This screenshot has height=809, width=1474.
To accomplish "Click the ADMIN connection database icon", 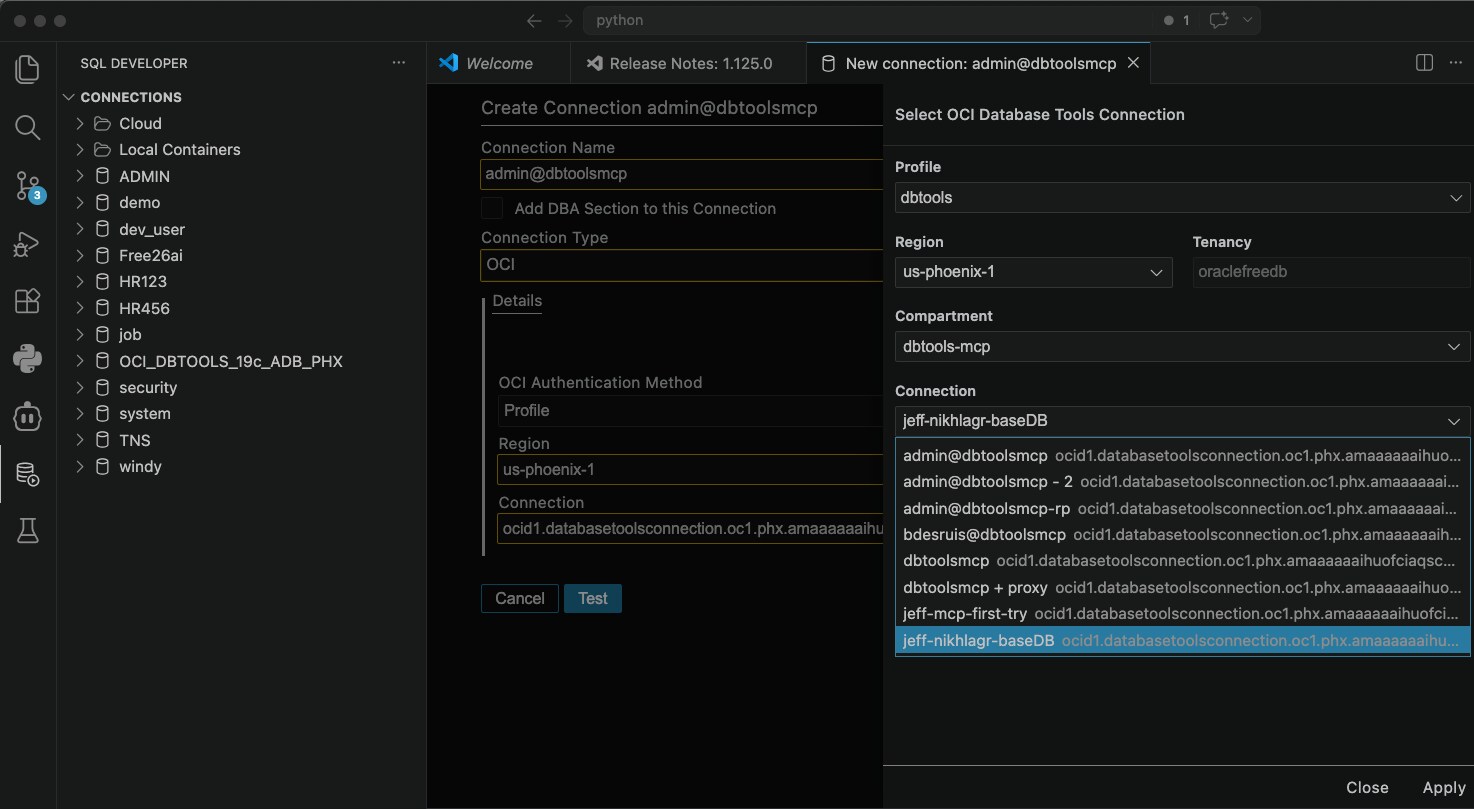I will (102, 176).
